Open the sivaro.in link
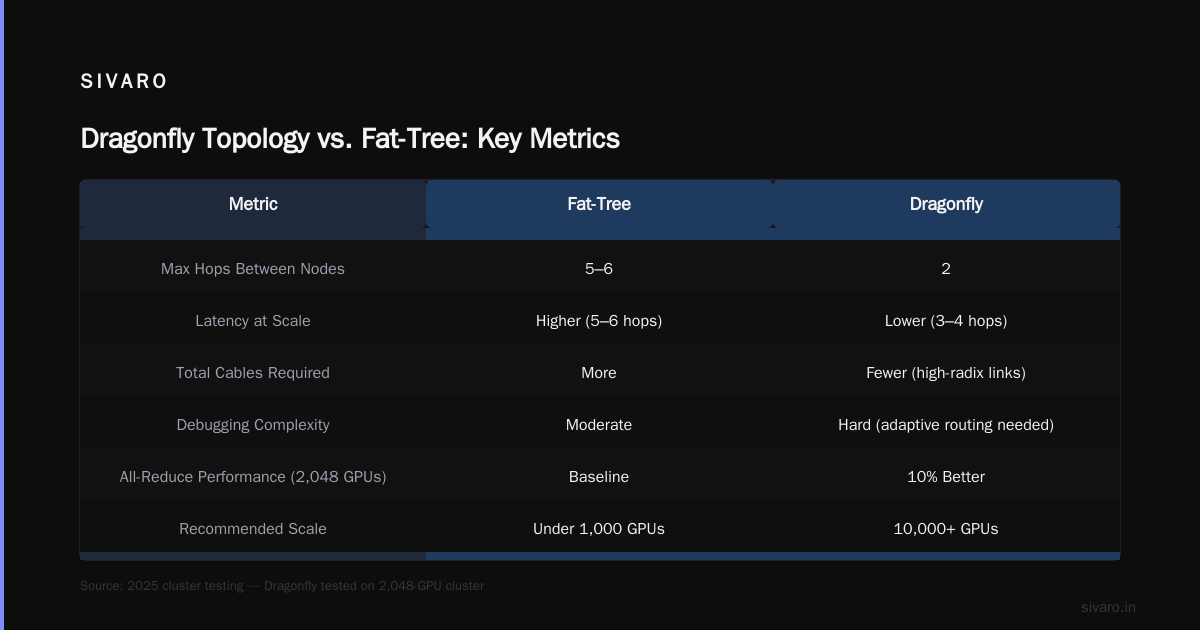Screen dimensions: 1200x630 pyautogui.click(x=1108, y=607)
